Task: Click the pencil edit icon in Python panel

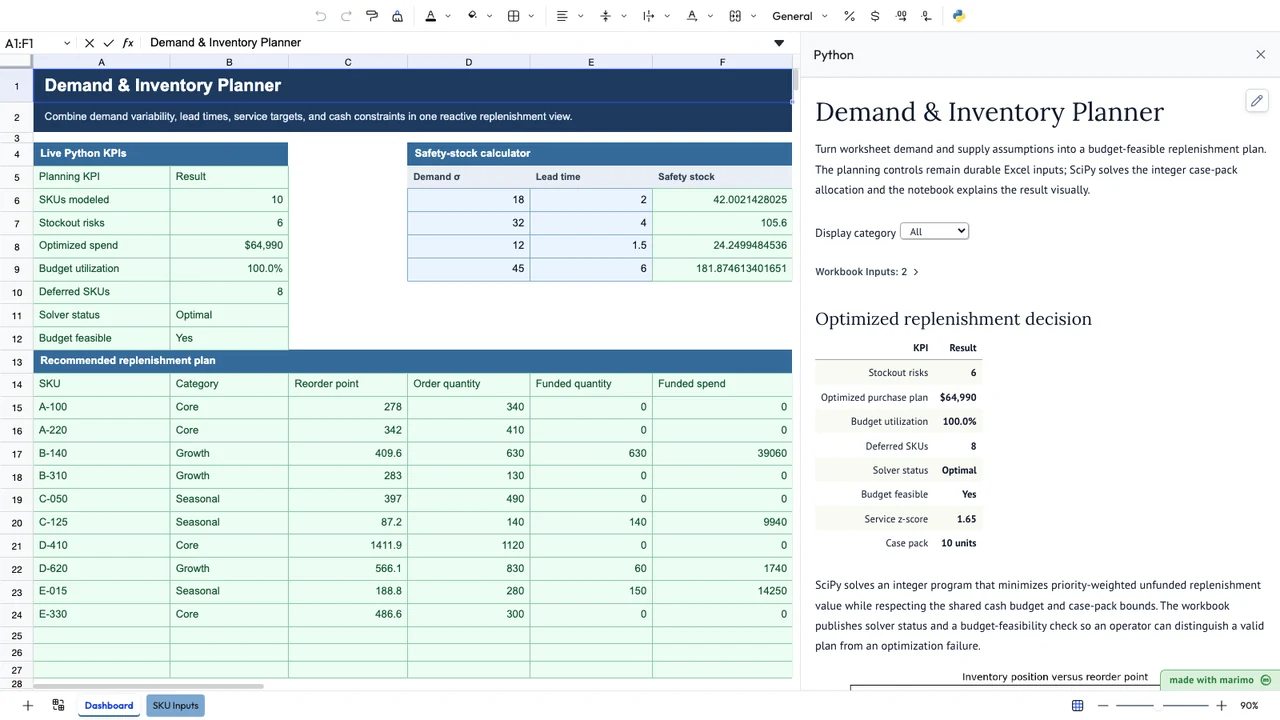Action: tap(1257, 100)
